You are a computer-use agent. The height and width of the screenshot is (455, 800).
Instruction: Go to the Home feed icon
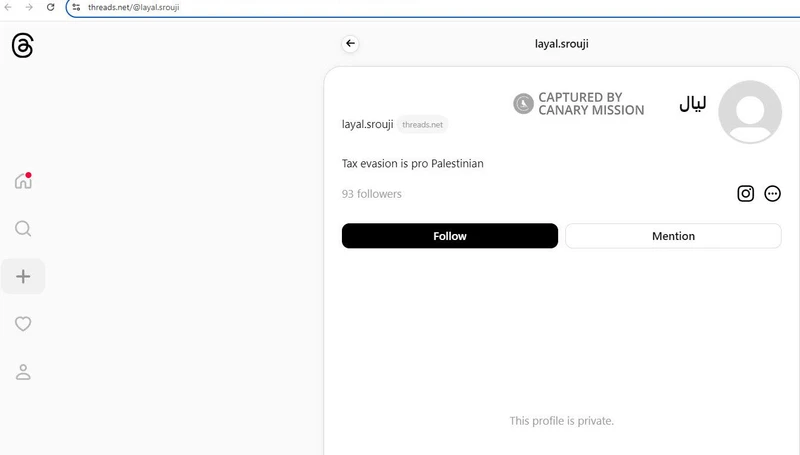coord(23,181)
